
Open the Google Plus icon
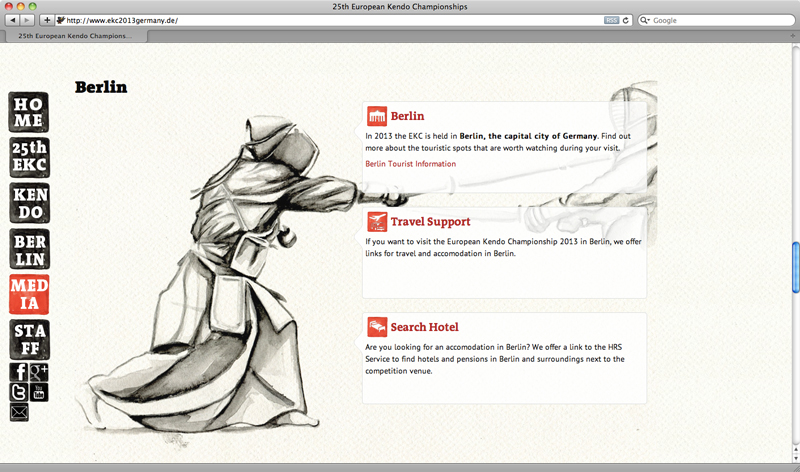[x=39, y=372]
